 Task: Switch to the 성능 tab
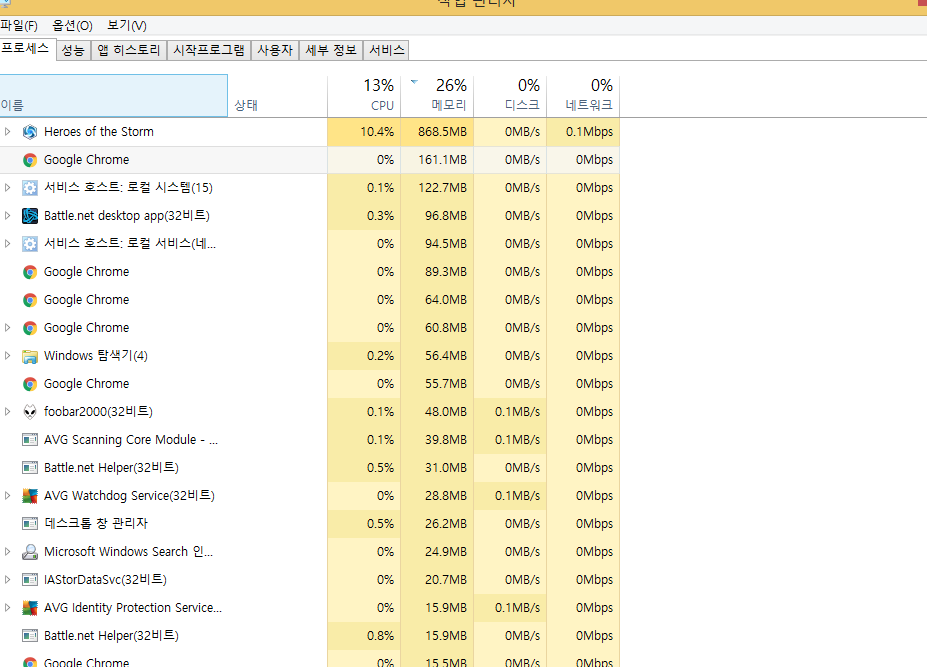[73, 50]
